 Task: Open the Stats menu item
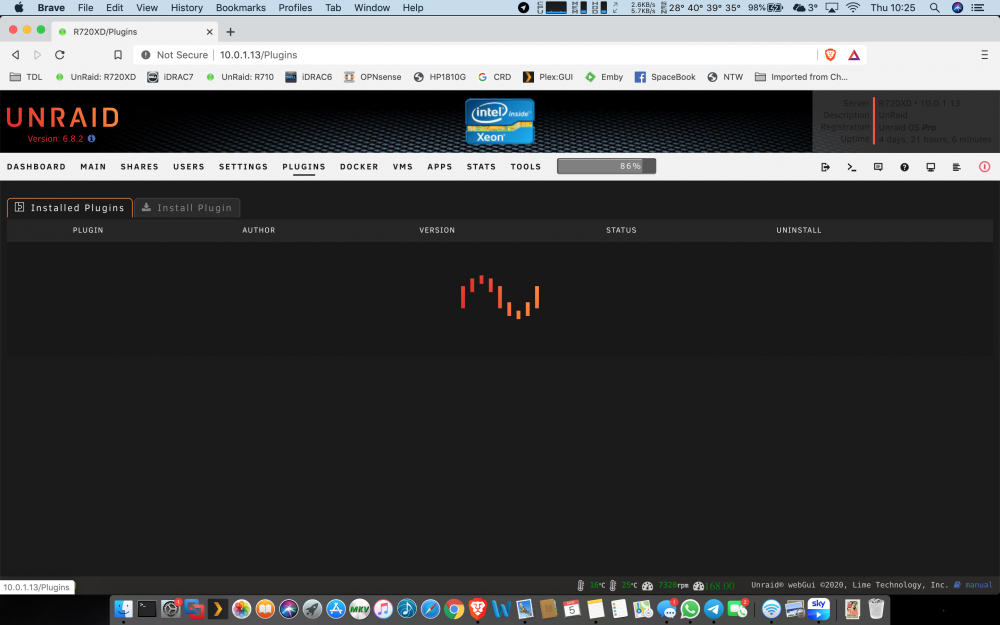(482, 166)
